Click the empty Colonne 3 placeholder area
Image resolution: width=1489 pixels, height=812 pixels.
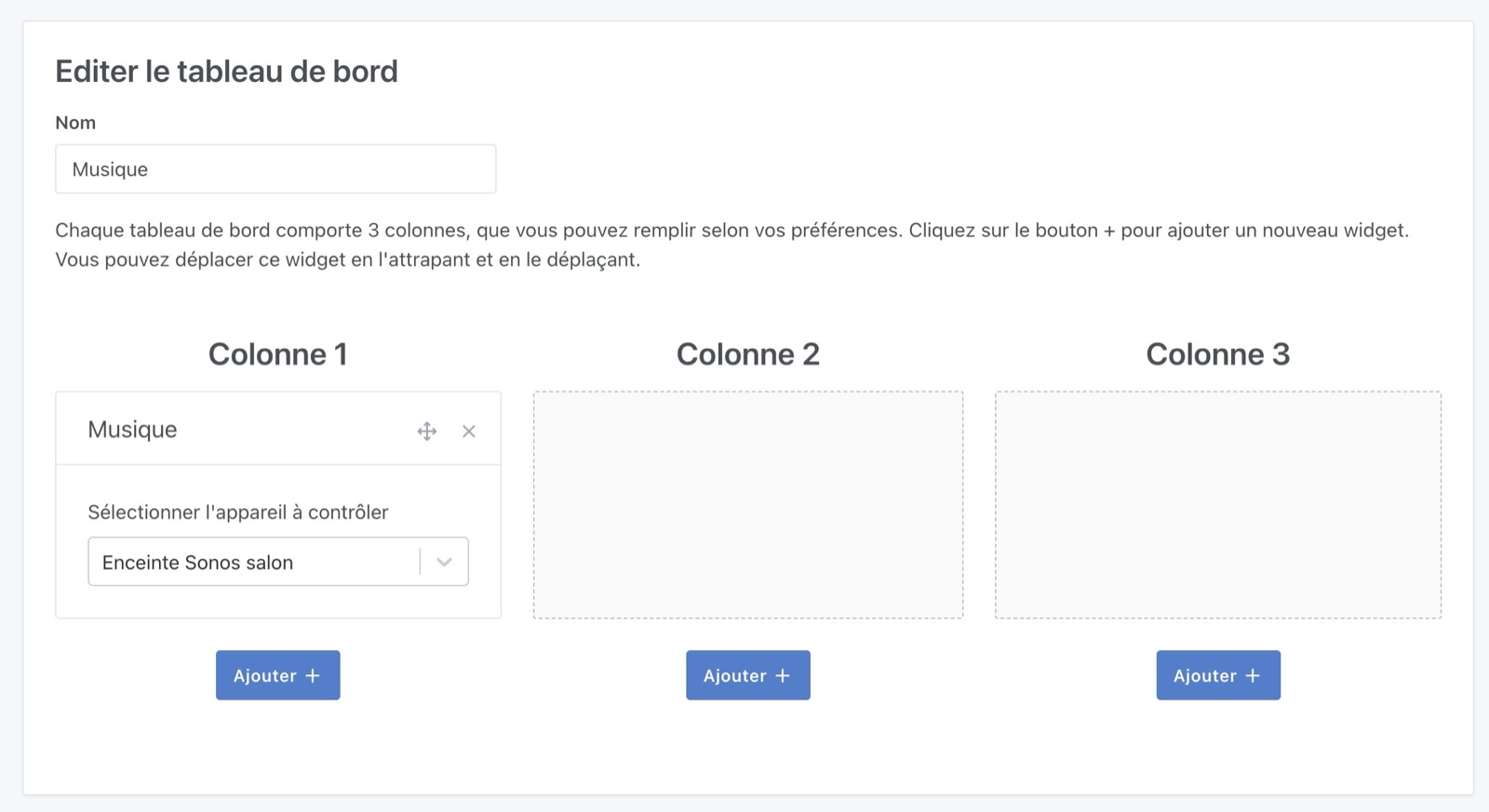[x=1217, y=503]
